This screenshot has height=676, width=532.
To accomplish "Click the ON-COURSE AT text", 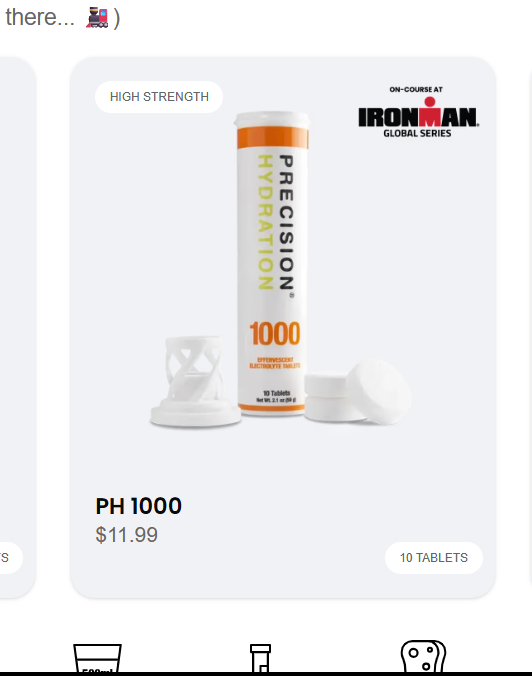I will point(416,90).
